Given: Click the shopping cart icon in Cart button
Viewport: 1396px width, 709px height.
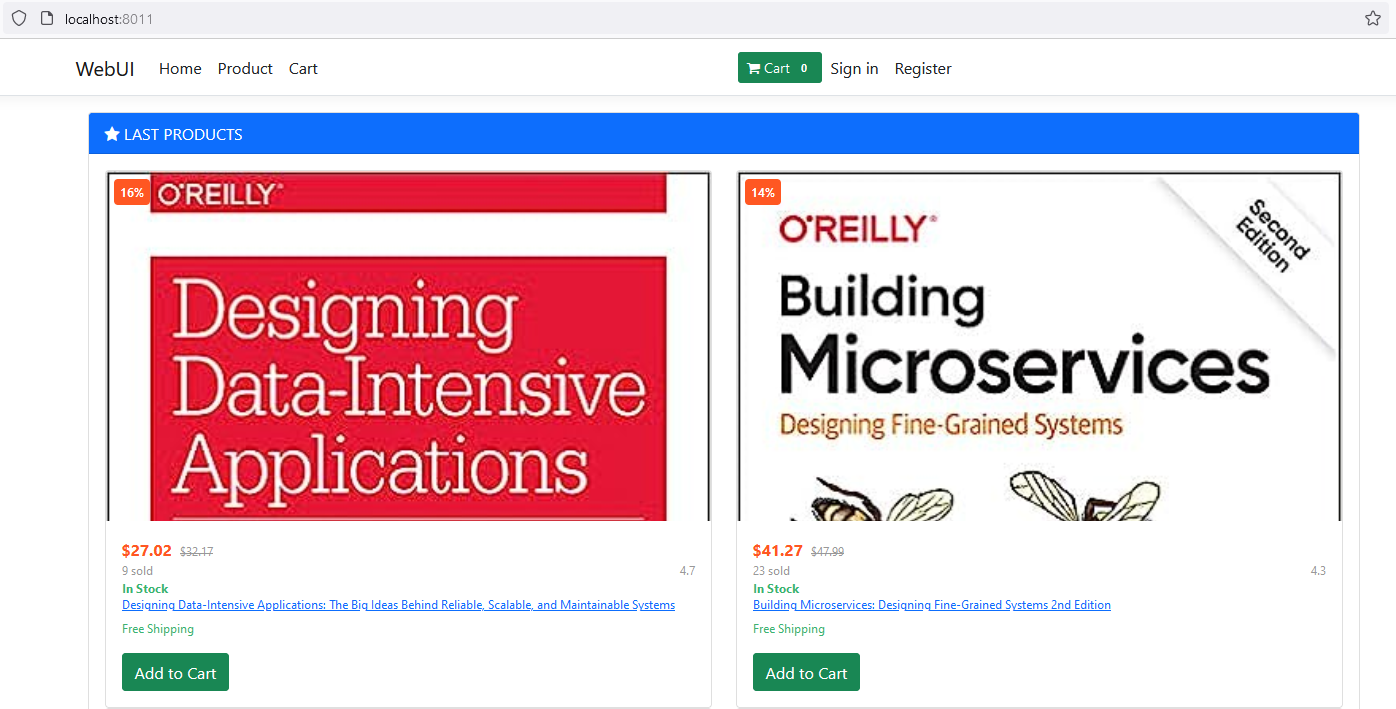Looking at the screenshot, I should click(754, 68).
